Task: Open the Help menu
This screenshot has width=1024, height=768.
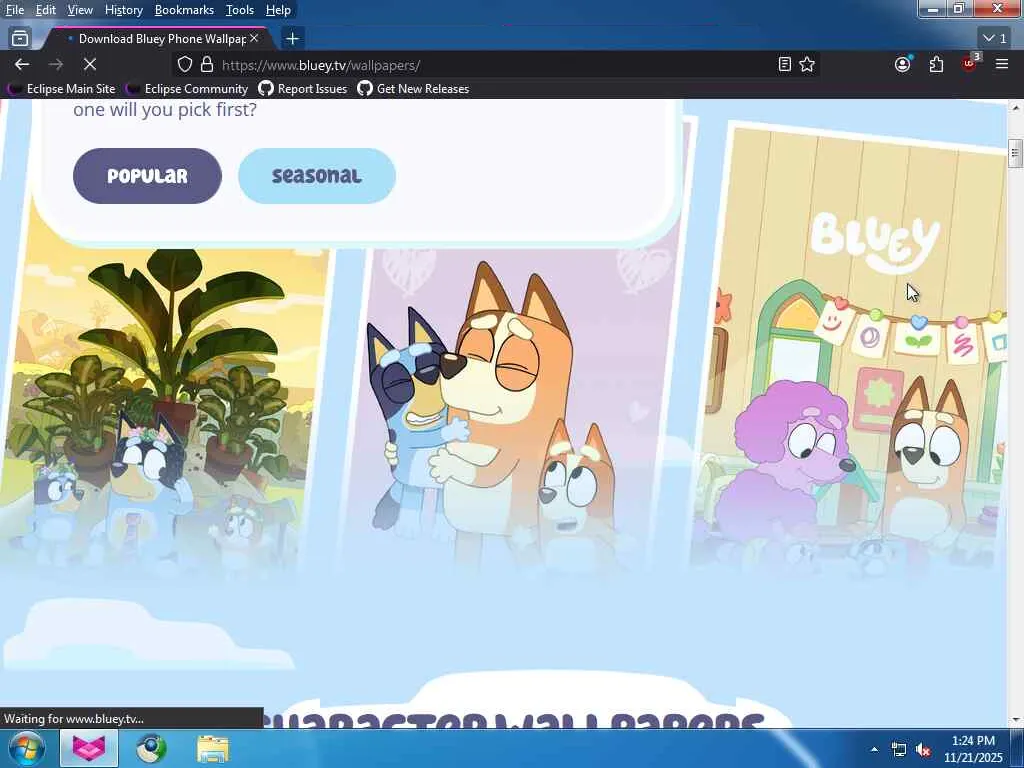Action: (278, 10)
